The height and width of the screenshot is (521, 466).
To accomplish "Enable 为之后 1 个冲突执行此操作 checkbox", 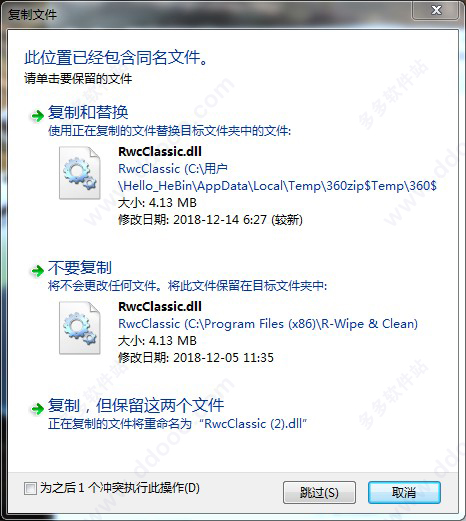I will click(x=30, y=489).
